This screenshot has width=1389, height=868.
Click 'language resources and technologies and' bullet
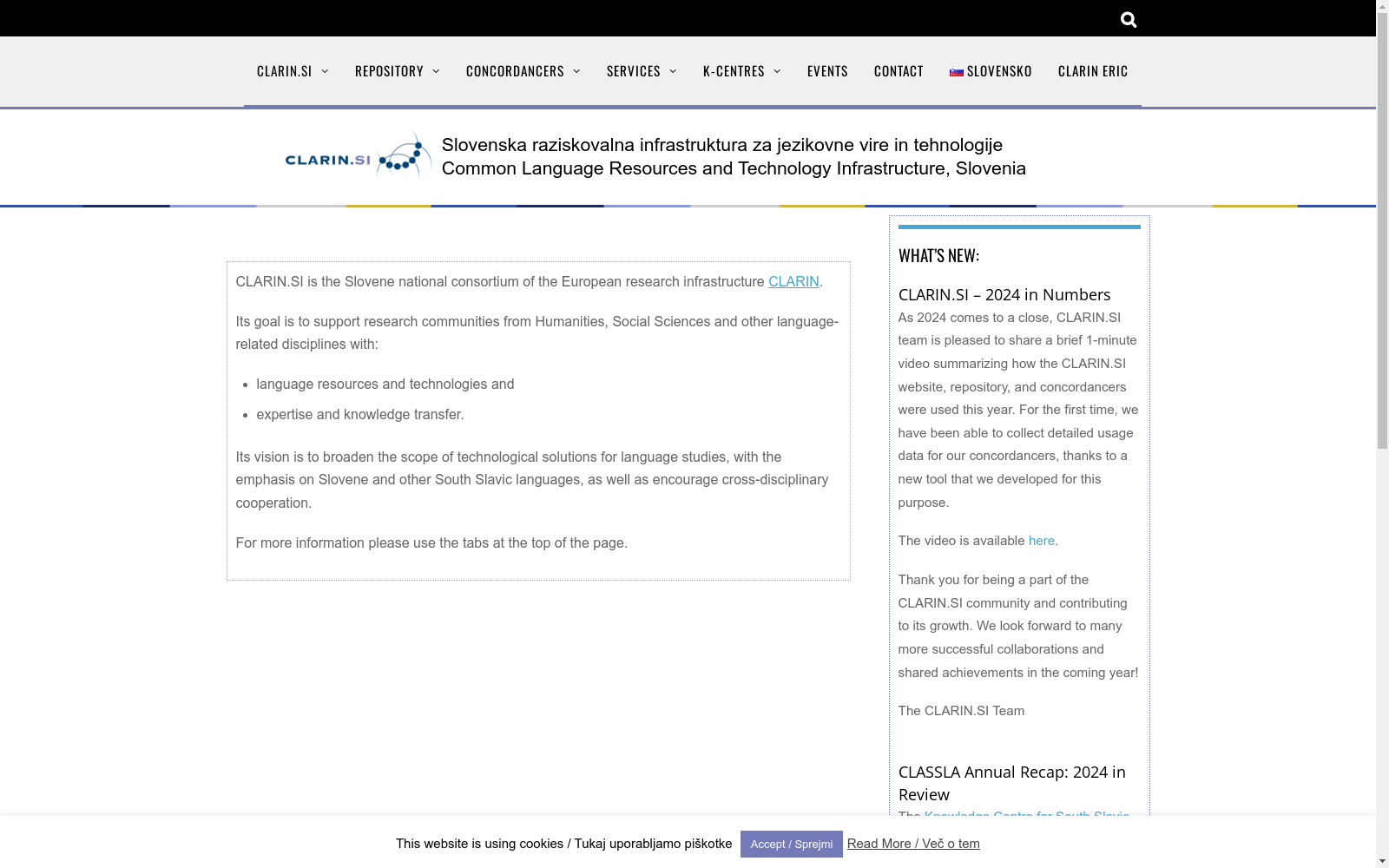pyautogui.click(x=385, y=384)
